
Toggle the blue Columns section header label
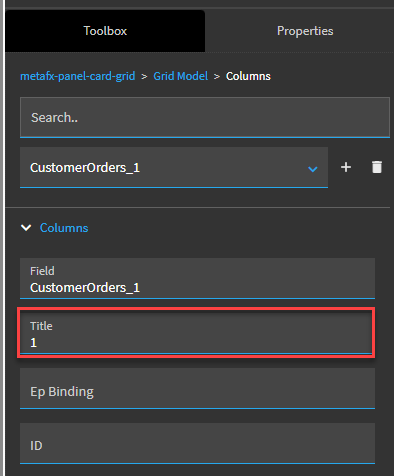coord(64,228)
